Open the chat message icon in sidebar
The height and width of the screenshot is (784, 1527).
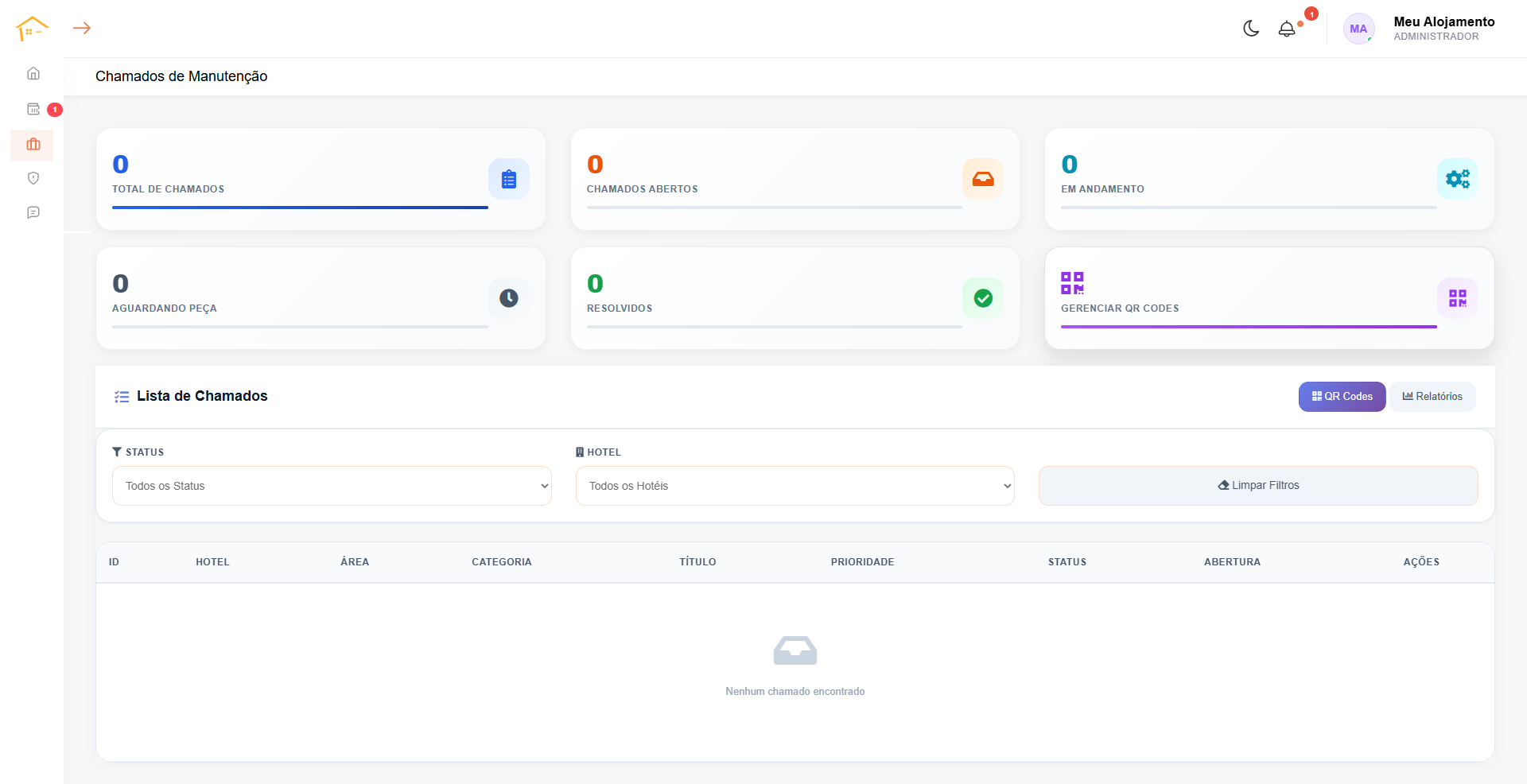coord(33,212)
